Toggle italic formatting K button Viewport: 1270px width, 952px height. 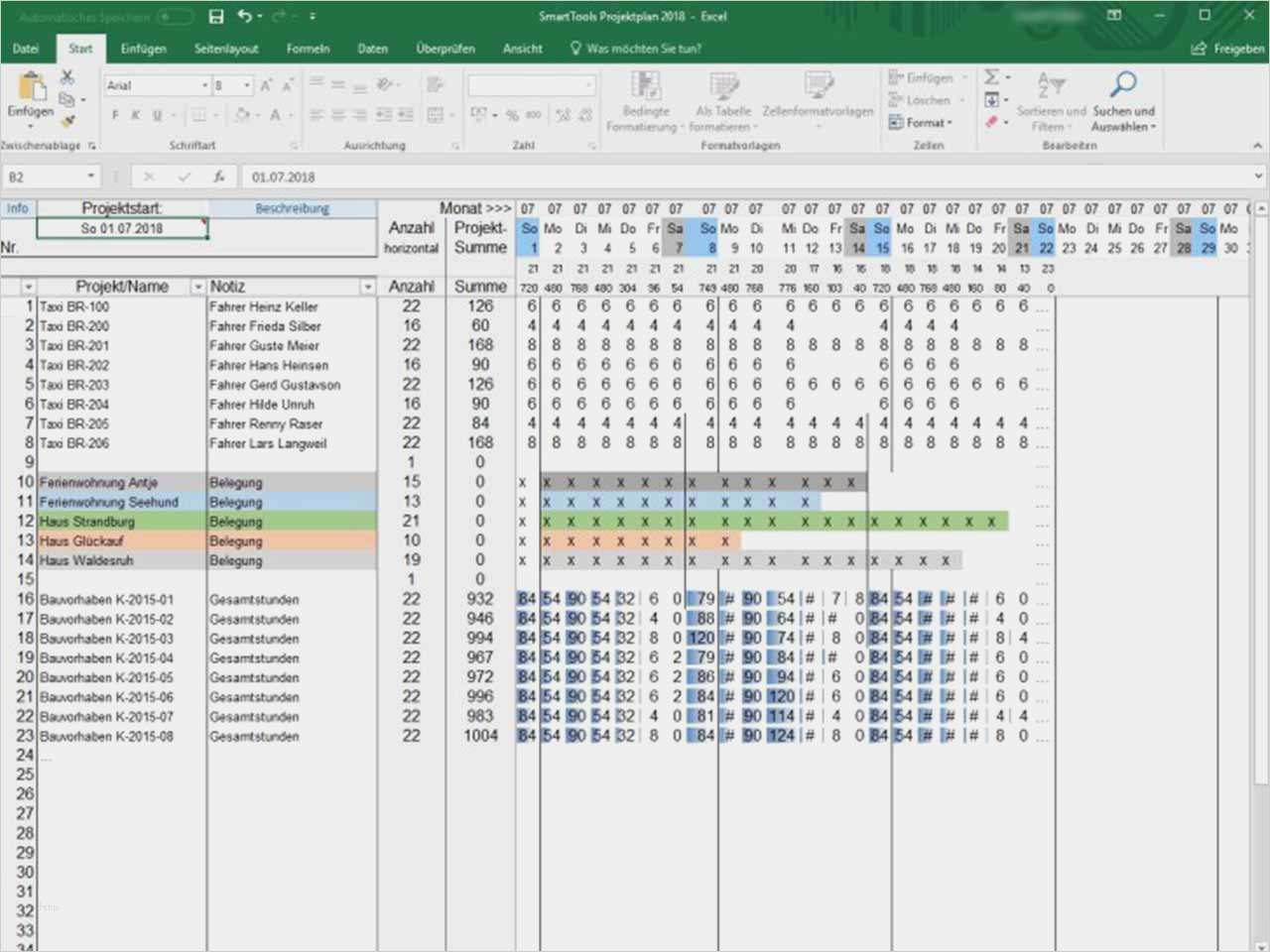[x=136, y=116]
